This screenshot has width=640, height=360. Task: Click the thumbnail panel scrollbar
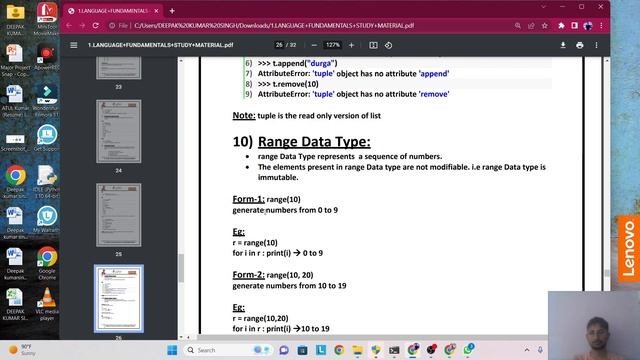(181, 268)
